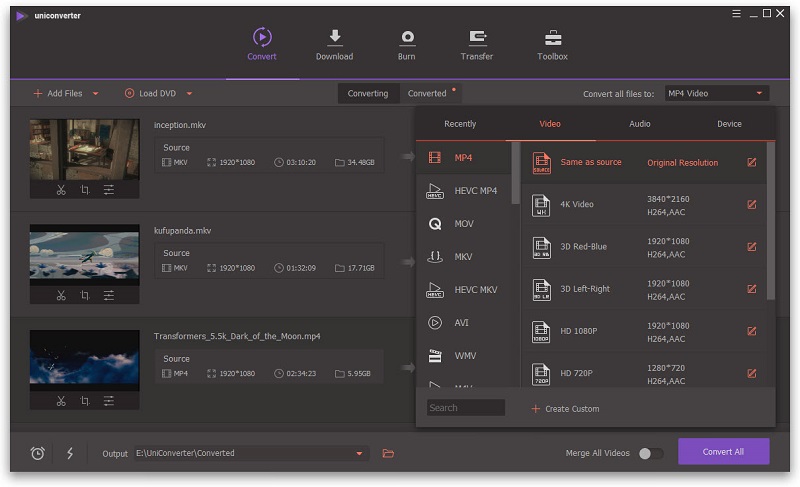Click the format list scrollbar
This screenshot has width=800, height=487.
(515, 173)
